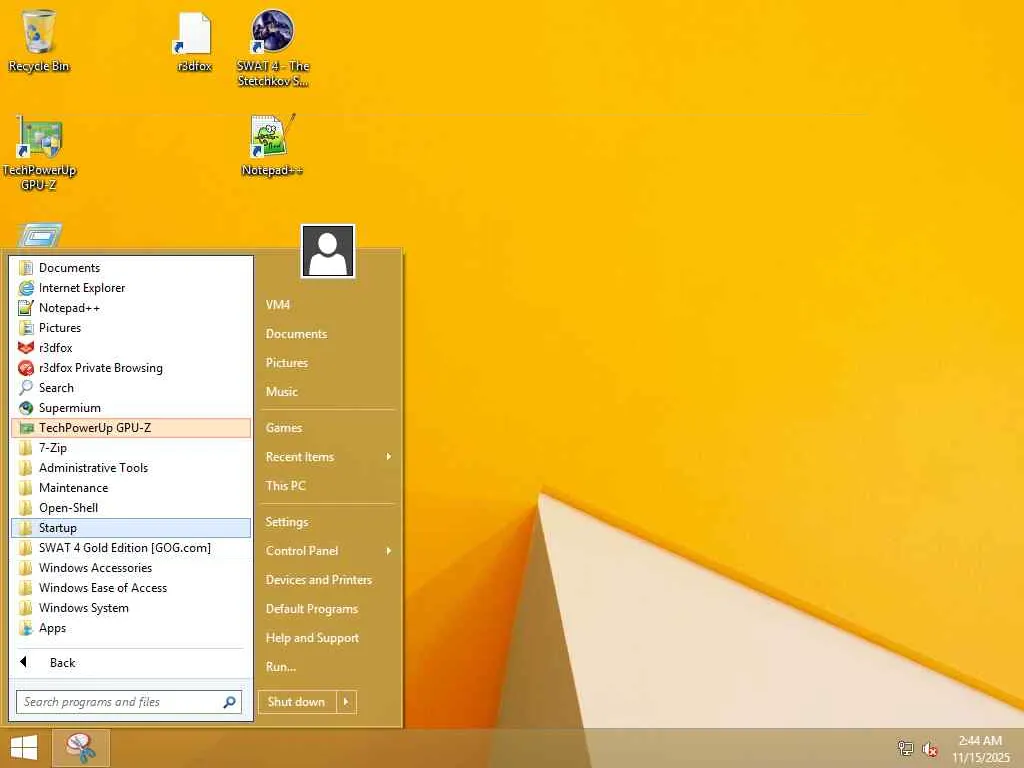Open the taskbar clock showing 2:44 AM

pyautogui.click(x=980, y=749)
